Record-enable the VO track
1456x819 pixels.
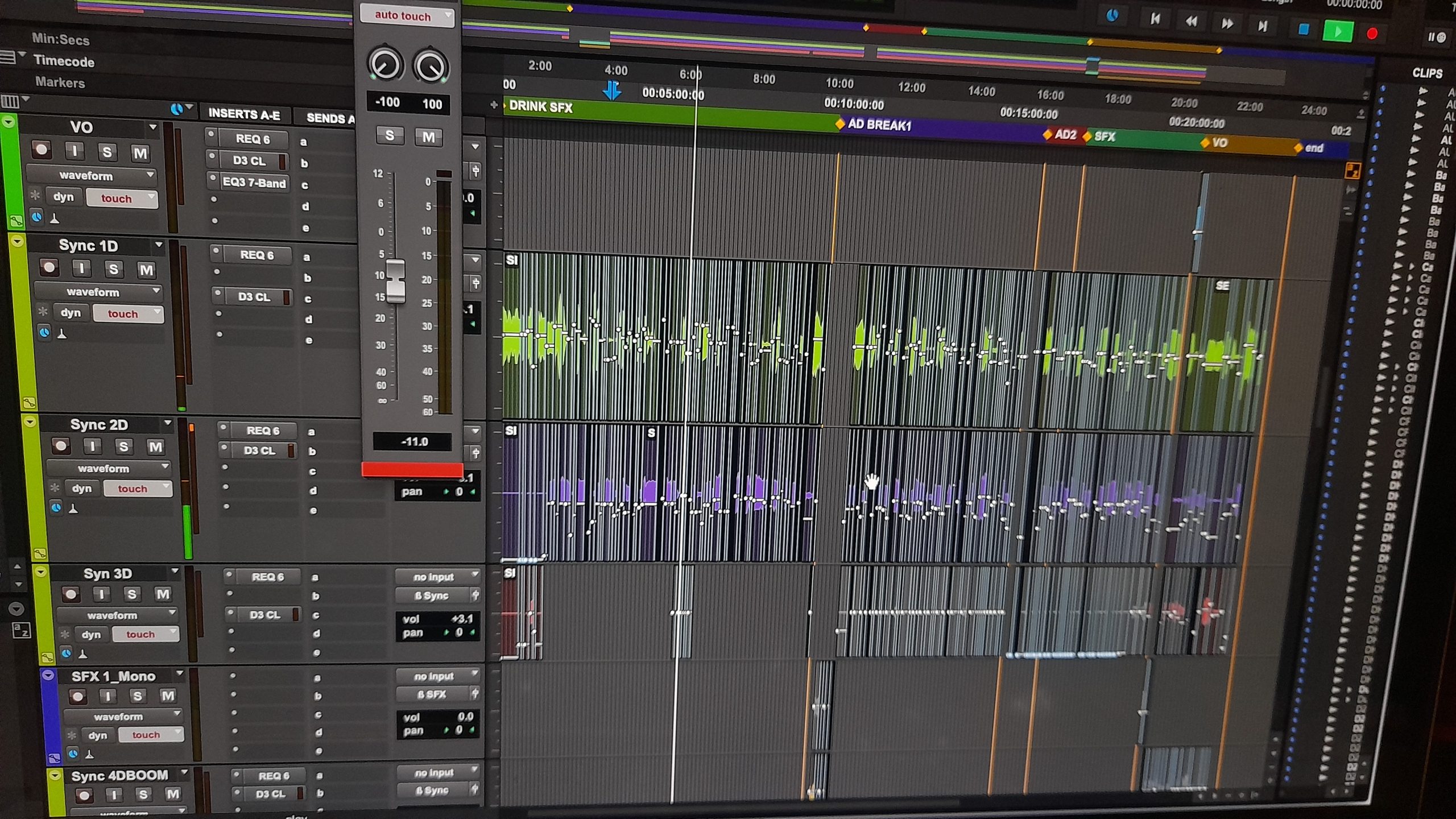(41, 150)
